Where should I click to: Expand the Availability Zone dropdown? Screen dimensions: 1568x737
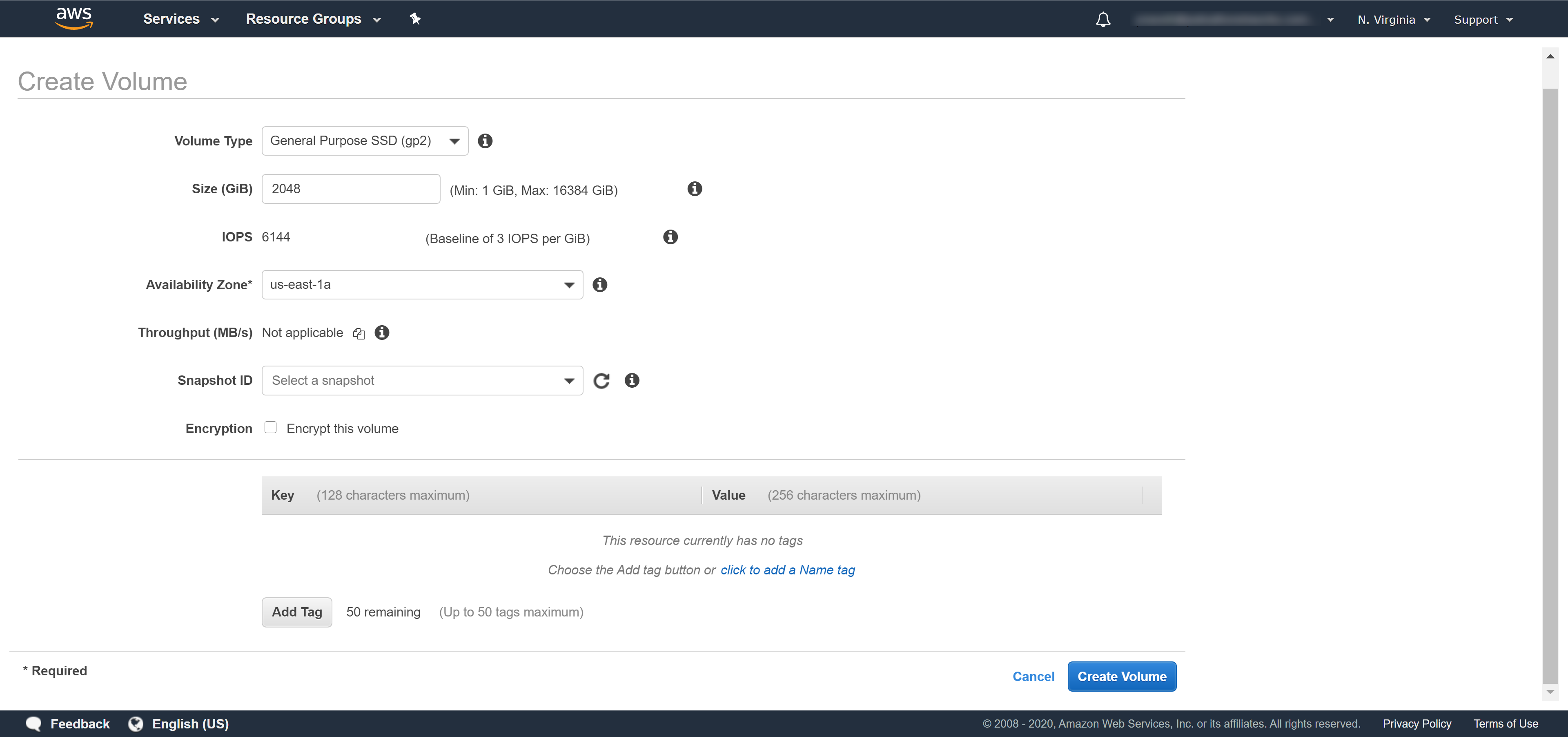click(422, 284)
